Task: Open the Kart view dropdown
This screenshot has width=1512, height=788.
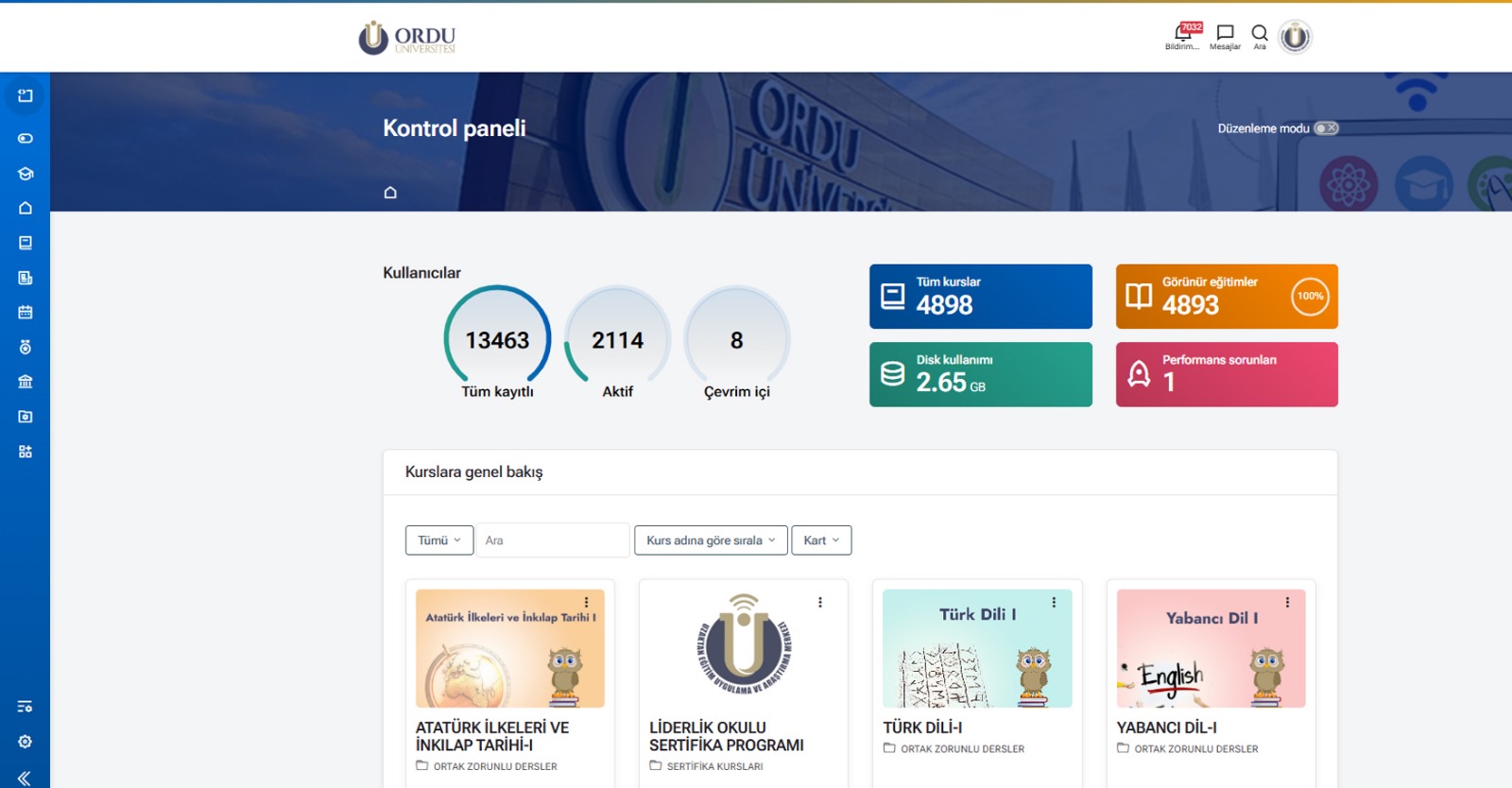Action: pyautogui.click(x=821, y=540)
